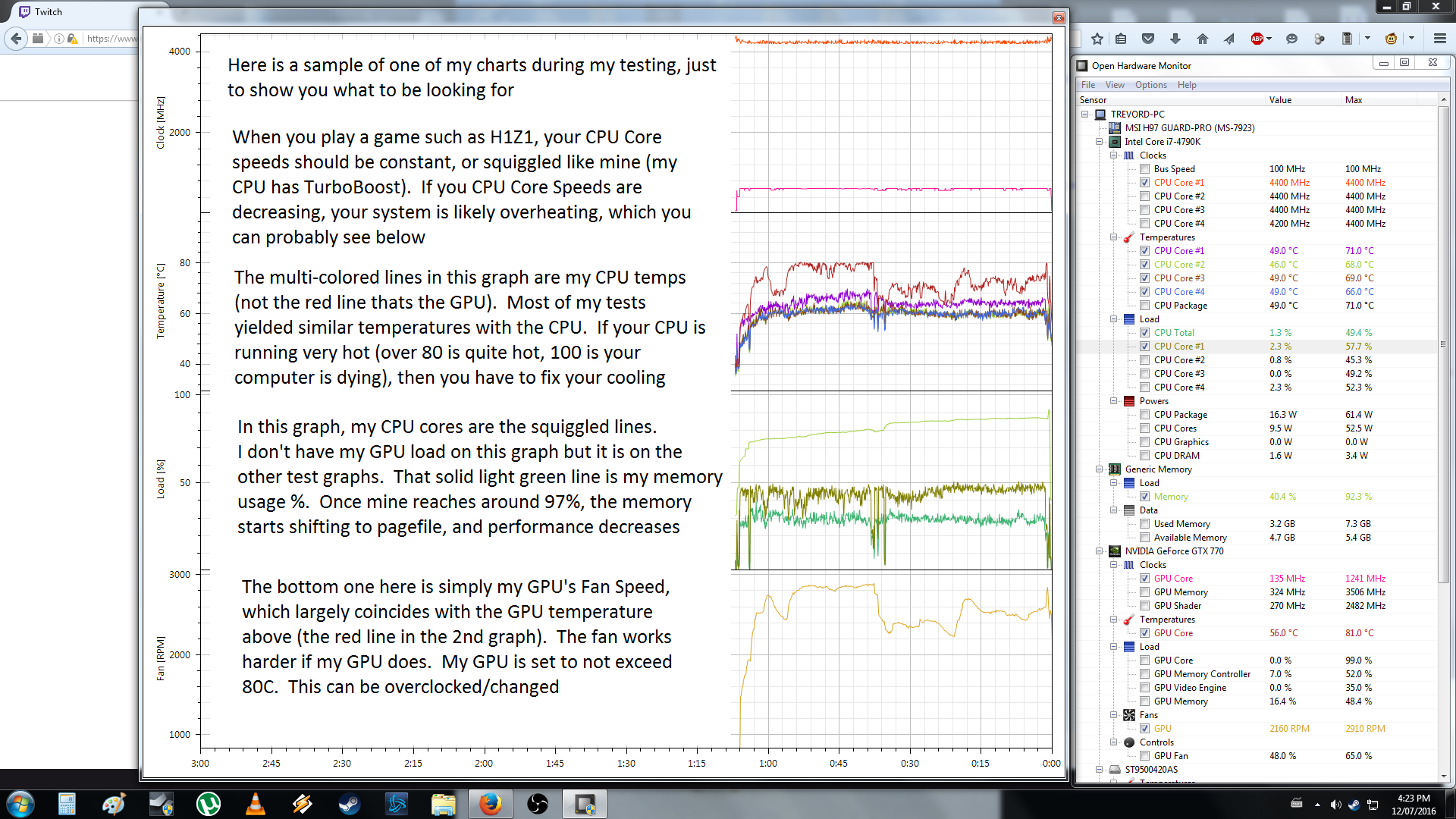Click the Value column header
The width and height of the screenshot is (1456, 819).
(1280, 100)
